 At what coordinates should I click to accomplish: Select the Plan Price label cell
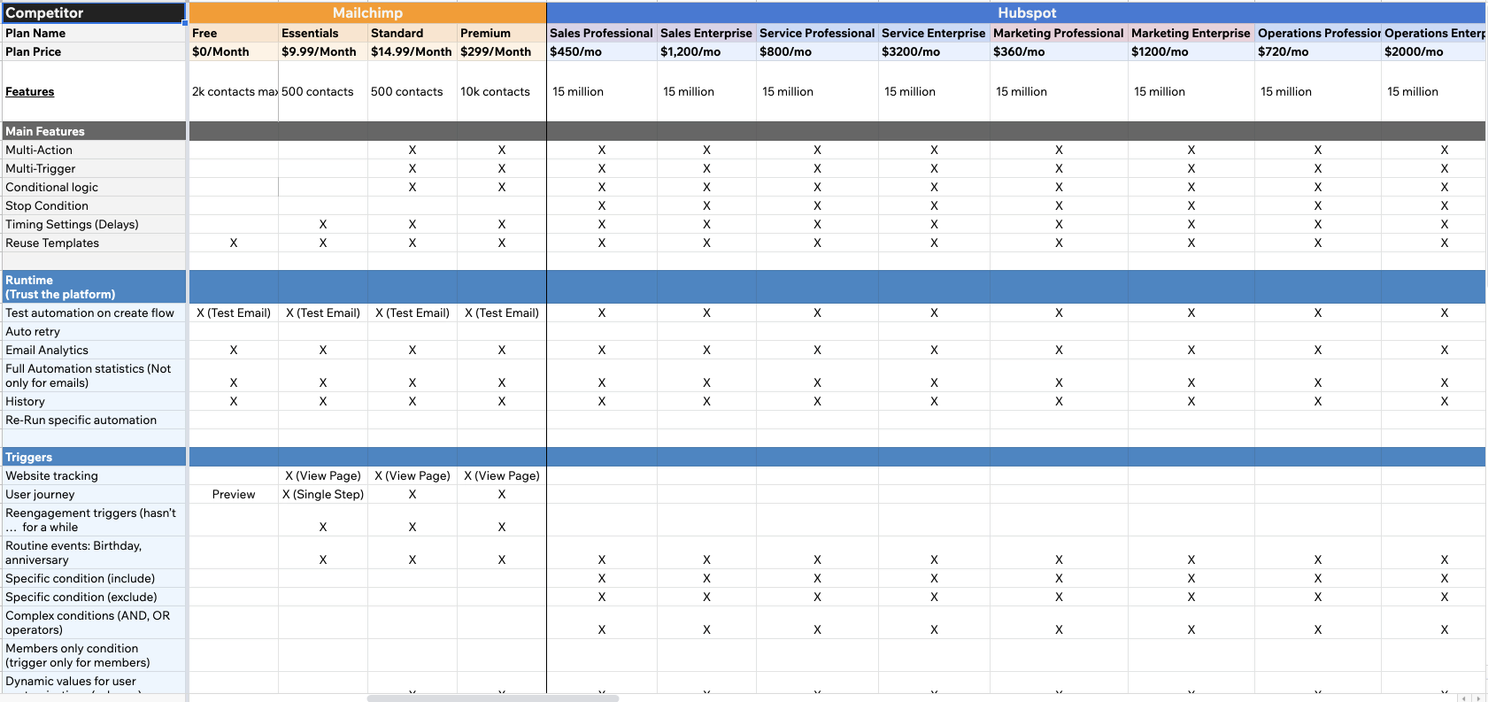click(93, 52)
